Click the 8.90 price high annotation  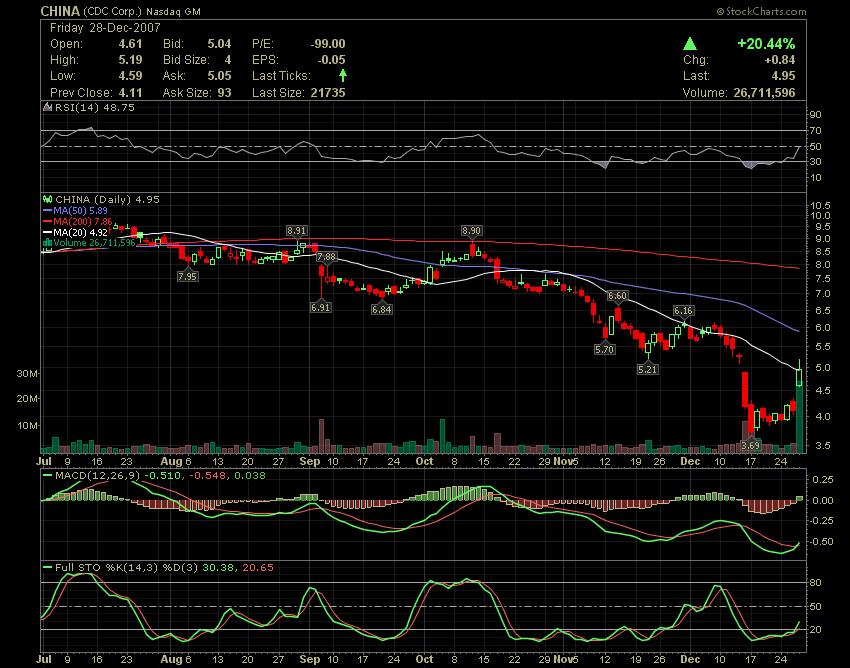tap(472, 230)
